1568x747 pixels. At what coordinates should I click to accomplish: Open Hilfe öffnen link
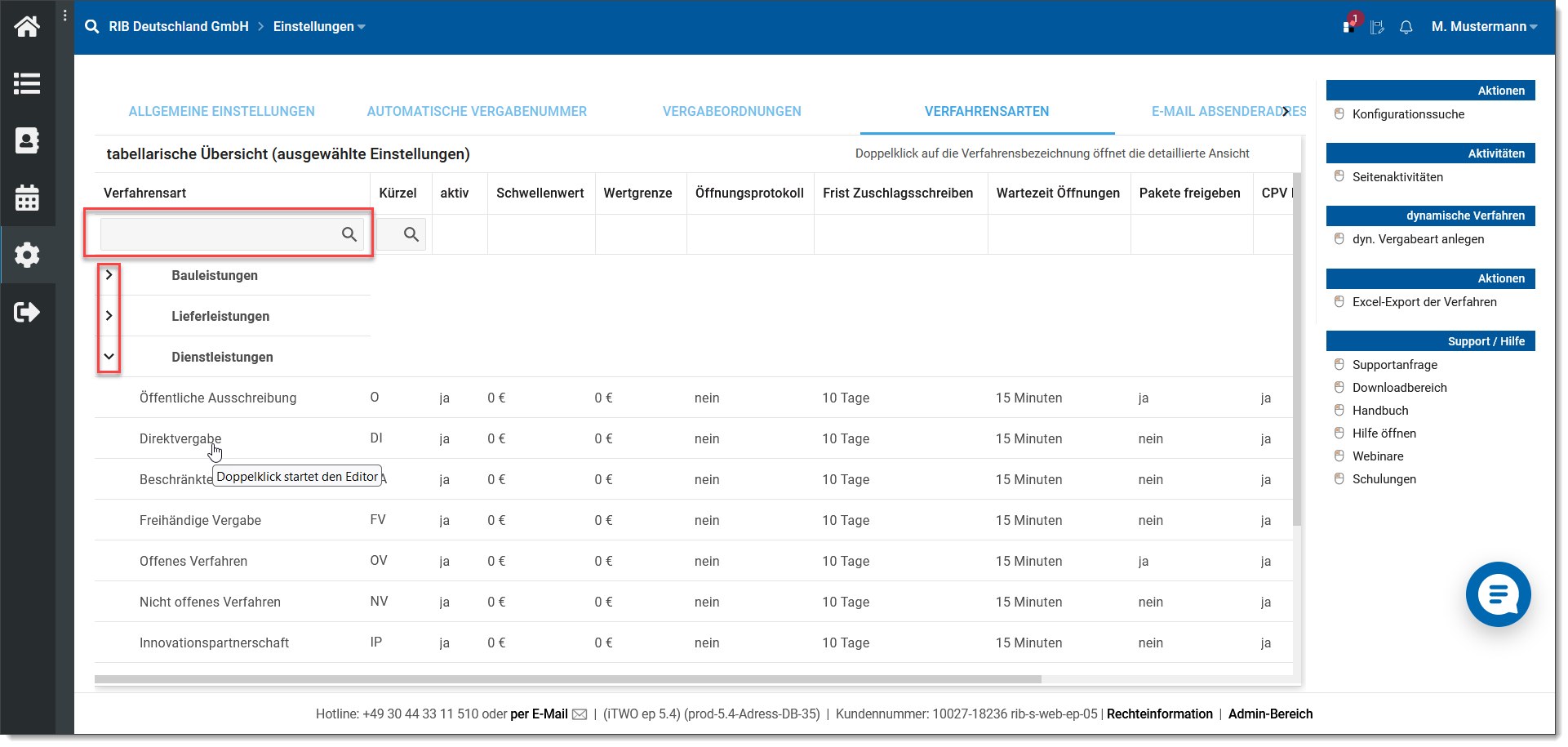tap(1384, 434)
